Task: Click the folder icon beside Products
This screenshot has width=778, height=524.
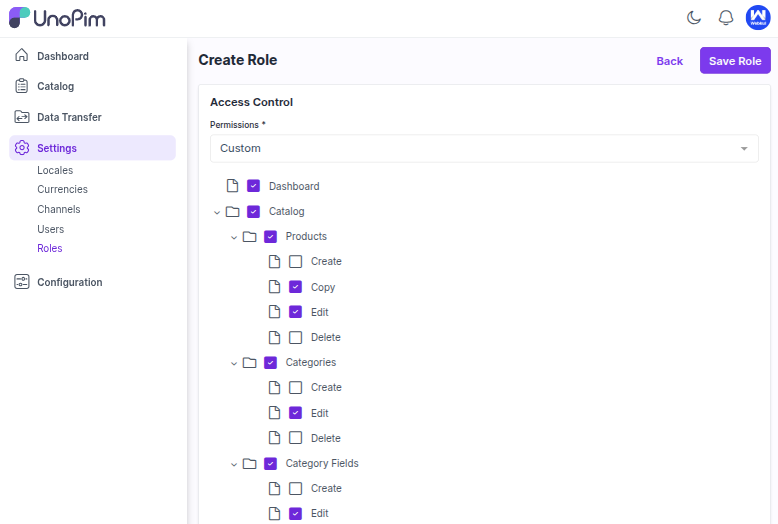Action: click(x=249, y=237)
